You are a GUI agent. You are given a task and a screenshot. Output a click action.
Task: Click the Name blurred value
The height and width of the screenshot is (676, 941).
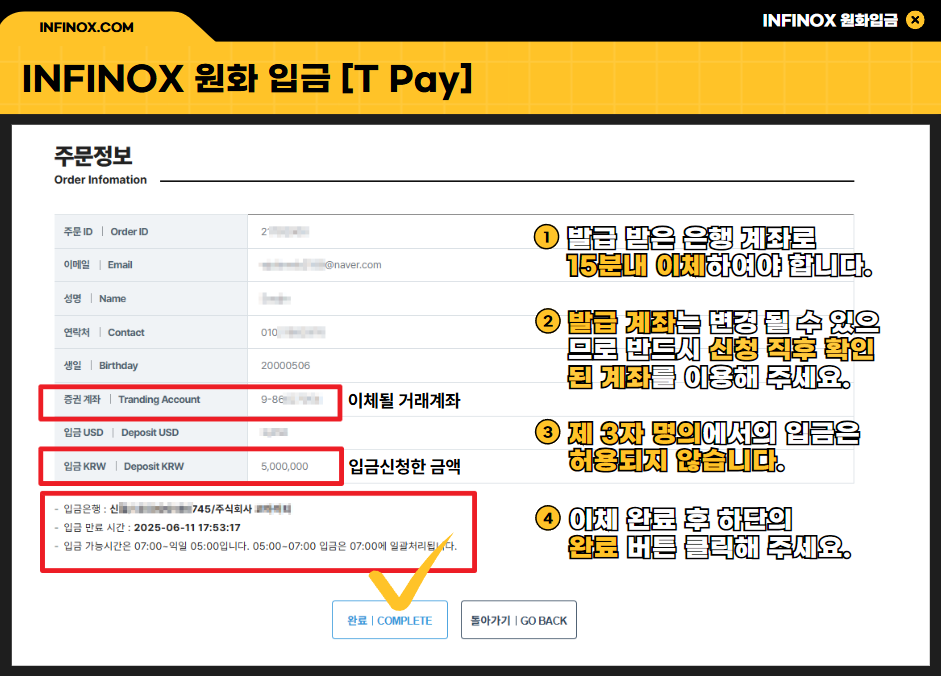[x=275, y=298]
